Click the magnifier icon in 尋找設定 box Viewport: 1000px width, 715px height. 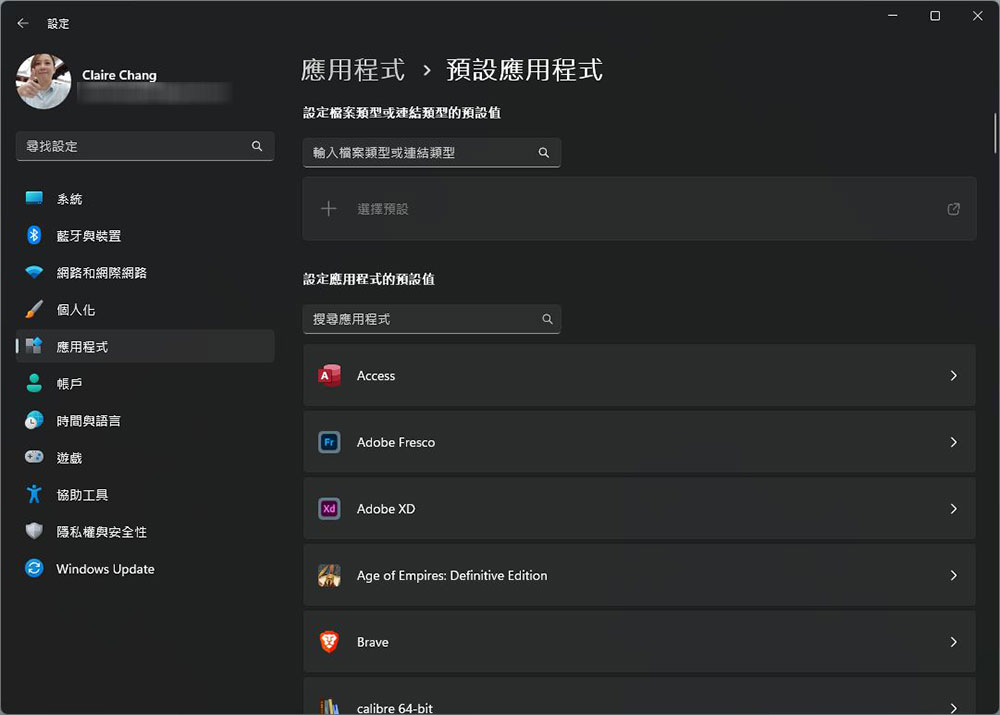(257, 146)
